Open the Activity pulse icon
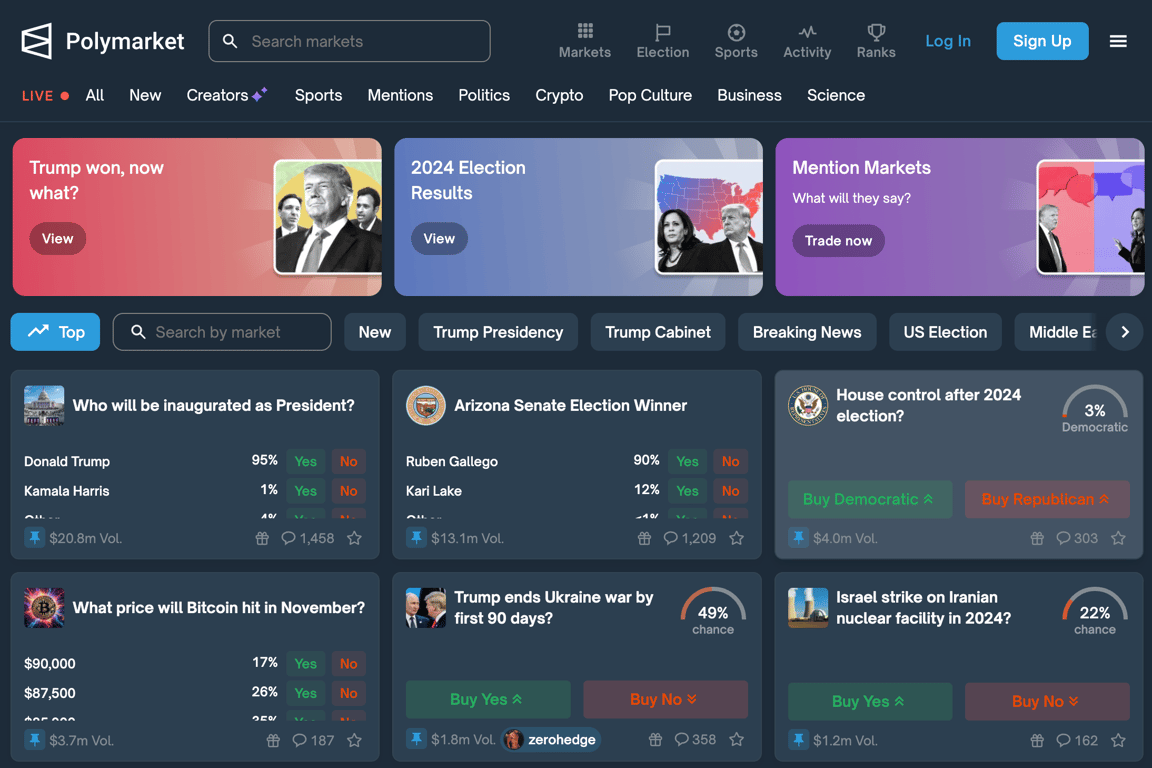Image resolution: width=1152 pixels, height=768 pixels. pos(807,32)
